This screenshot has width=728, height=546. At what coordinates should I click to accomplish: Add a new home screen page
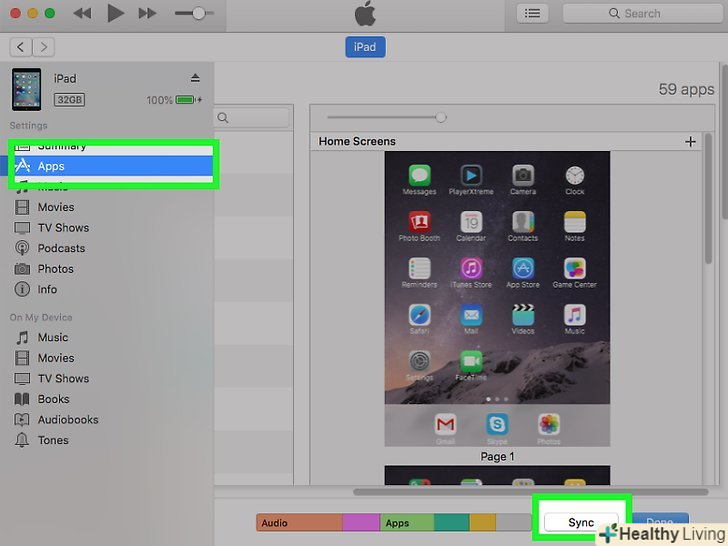point(690,142)
